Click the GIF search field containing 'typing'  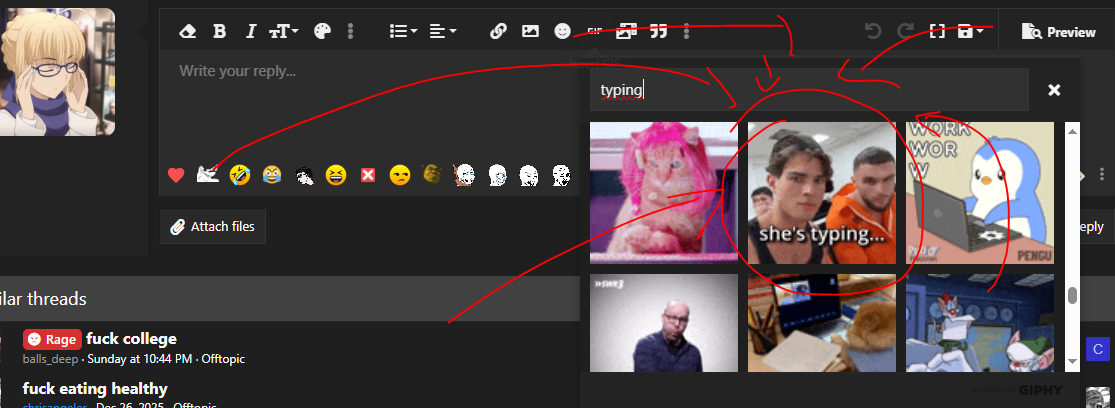808,90
